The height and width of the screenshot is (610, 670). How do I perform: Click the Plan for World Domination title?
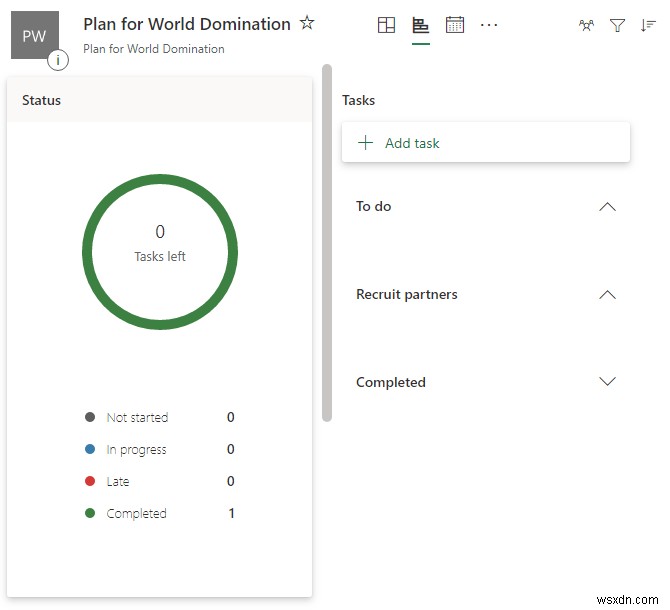click(187, 24)
